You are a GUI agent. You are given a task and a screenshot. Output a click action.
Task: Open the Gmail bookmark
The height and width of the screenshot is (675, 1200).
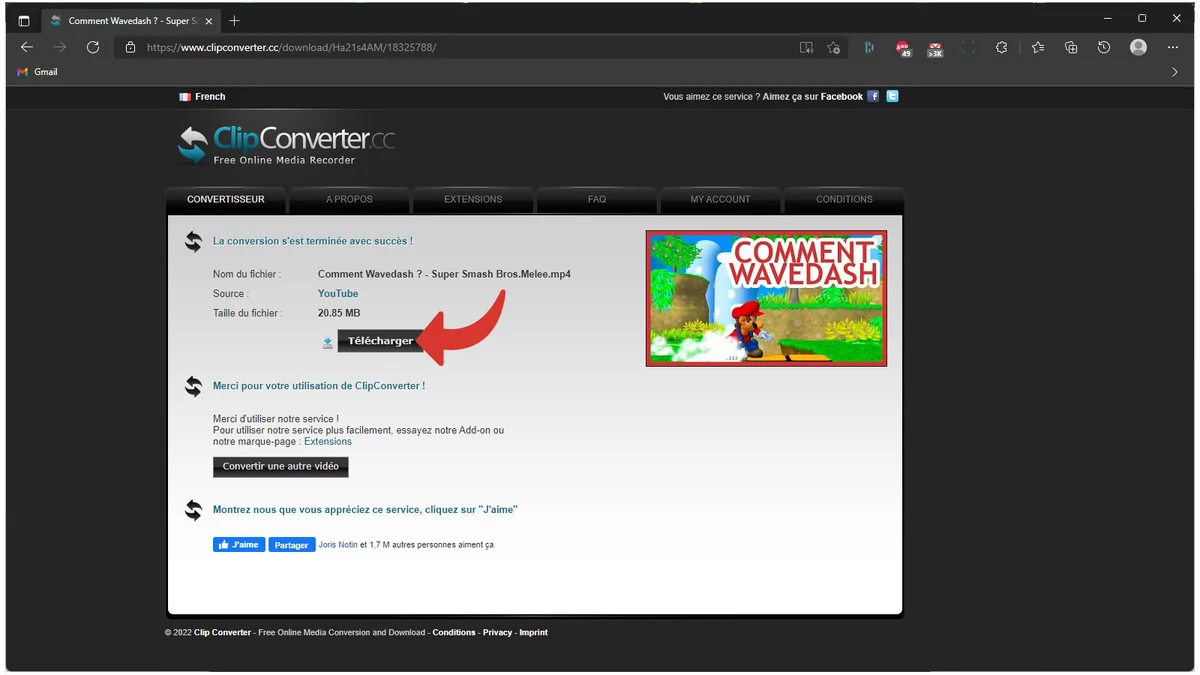pyautogui.click(x=37, y=72)
